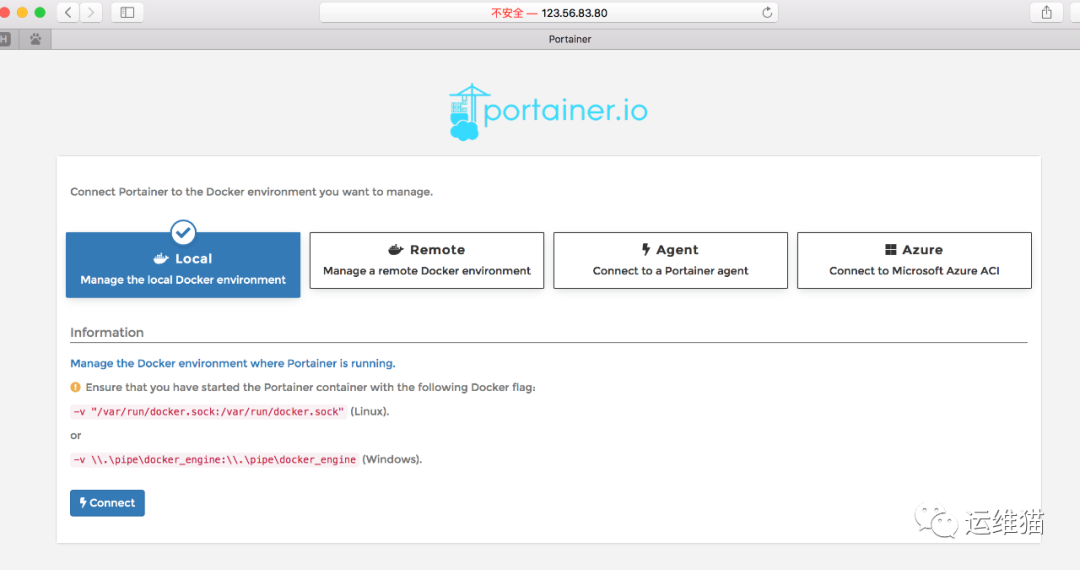Click the whale icon beside Local

pos(161,259)
